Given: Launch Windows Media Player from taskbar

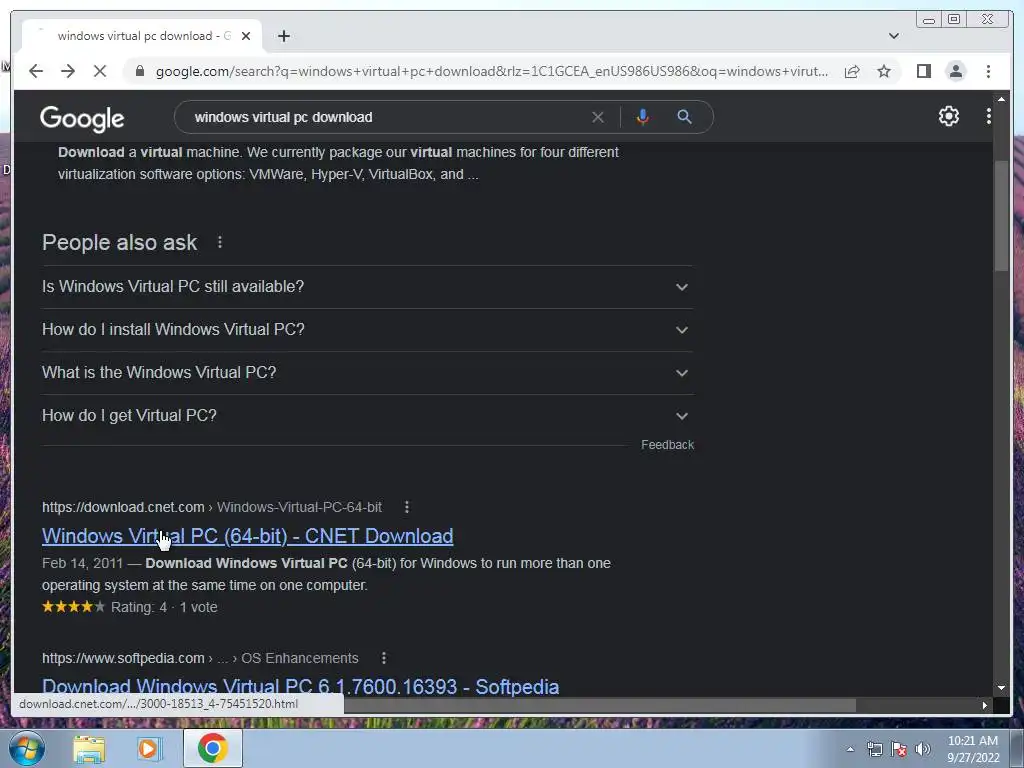Looking at the screenshot, I should (150, 748).
